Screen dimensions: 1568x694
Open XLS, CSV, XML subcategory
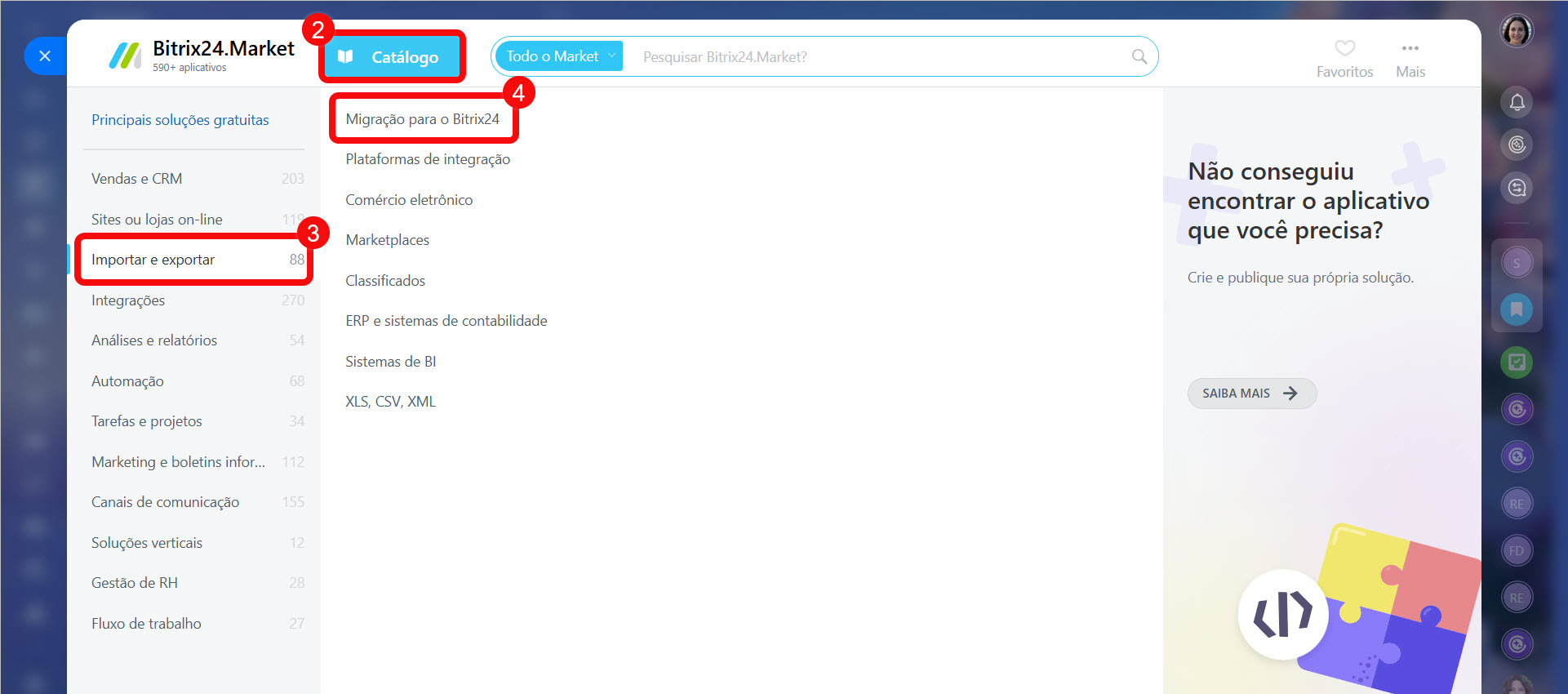click(390, 402)
